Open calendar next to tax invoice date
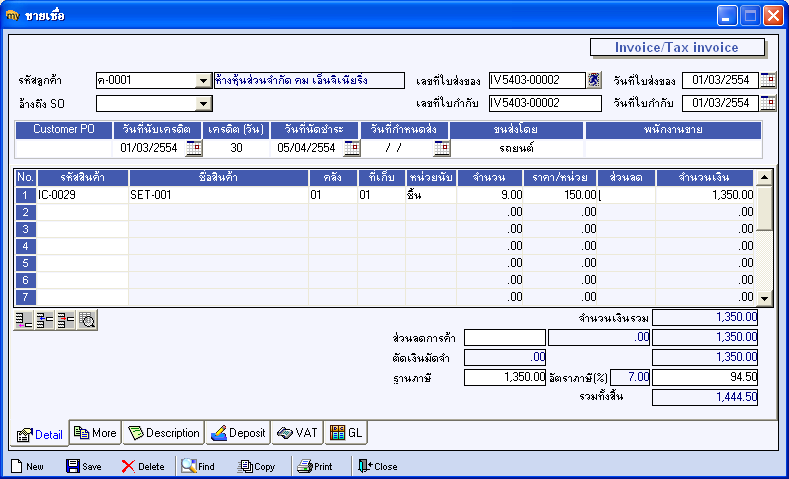This screenshot has height=479, width=789. coord(767,103)
